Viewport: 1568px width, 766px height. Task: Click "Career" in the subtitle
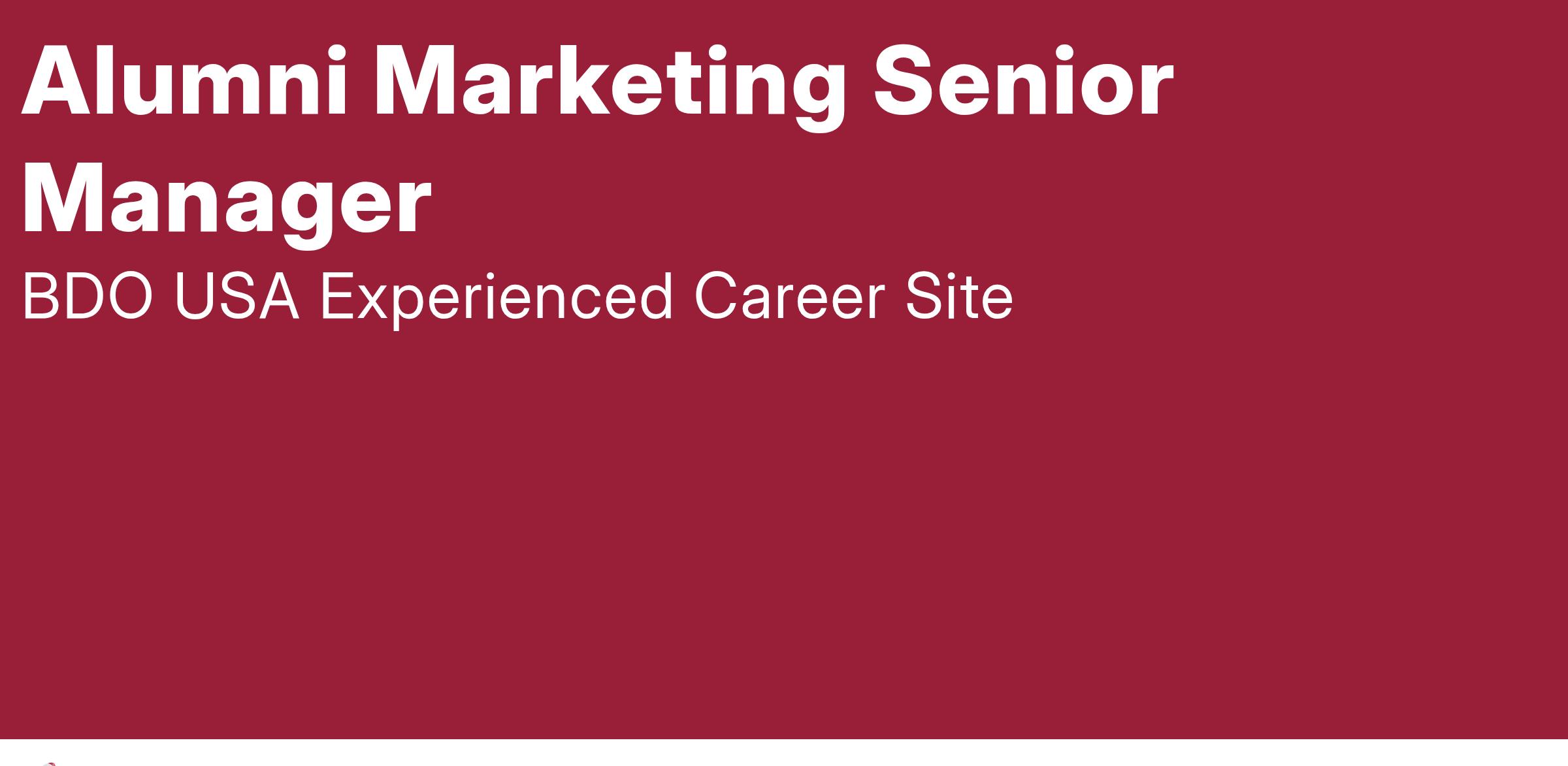point(789,297)
